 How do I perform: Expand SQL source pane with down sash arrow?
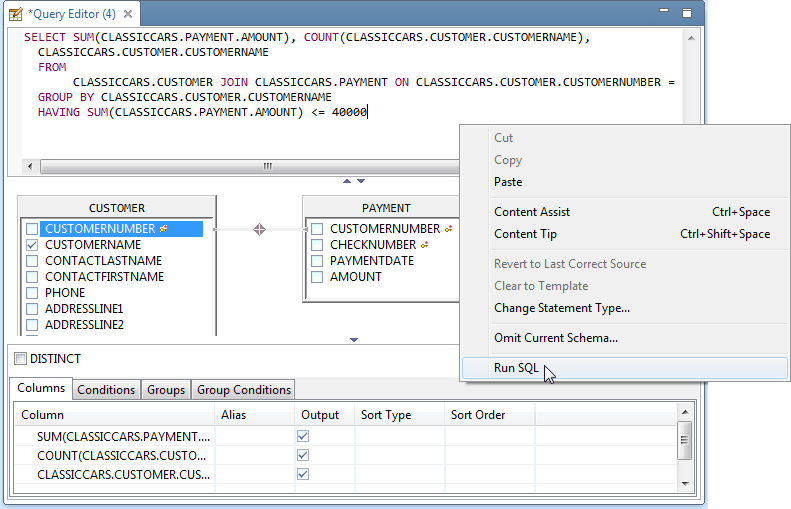[361, 182]
